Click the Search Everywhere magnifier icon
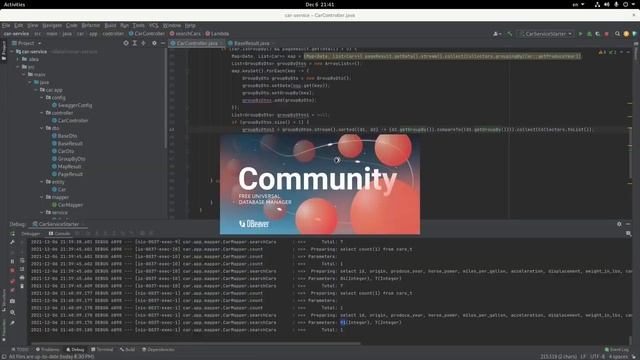The width and height of the screenshot is (640, 360). tap(618, 34)
